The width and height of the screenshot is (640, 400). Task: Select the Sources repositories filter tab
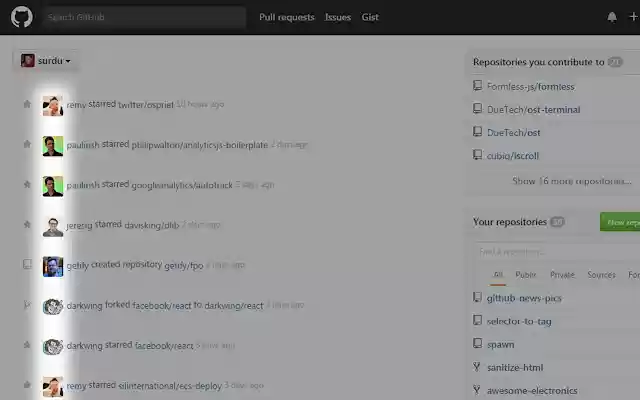coord(601,275)
